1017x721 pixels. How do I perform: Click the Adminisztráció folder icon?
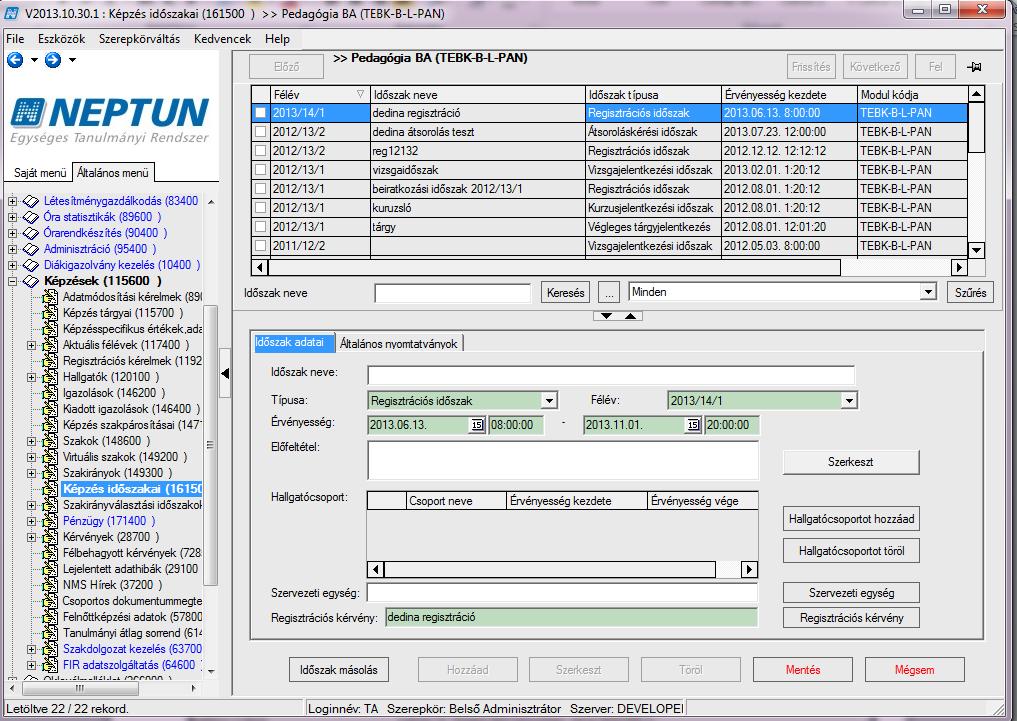pyautogui.click(x=30, y=249)
